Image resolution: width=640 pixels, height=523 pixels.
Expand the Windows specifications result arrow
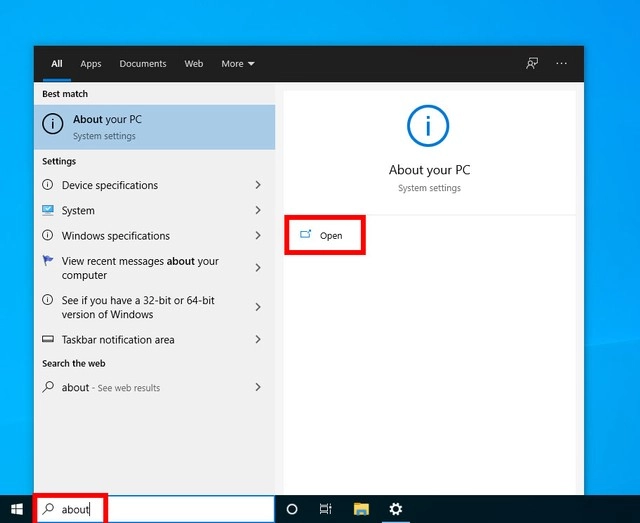click(258, 236)
